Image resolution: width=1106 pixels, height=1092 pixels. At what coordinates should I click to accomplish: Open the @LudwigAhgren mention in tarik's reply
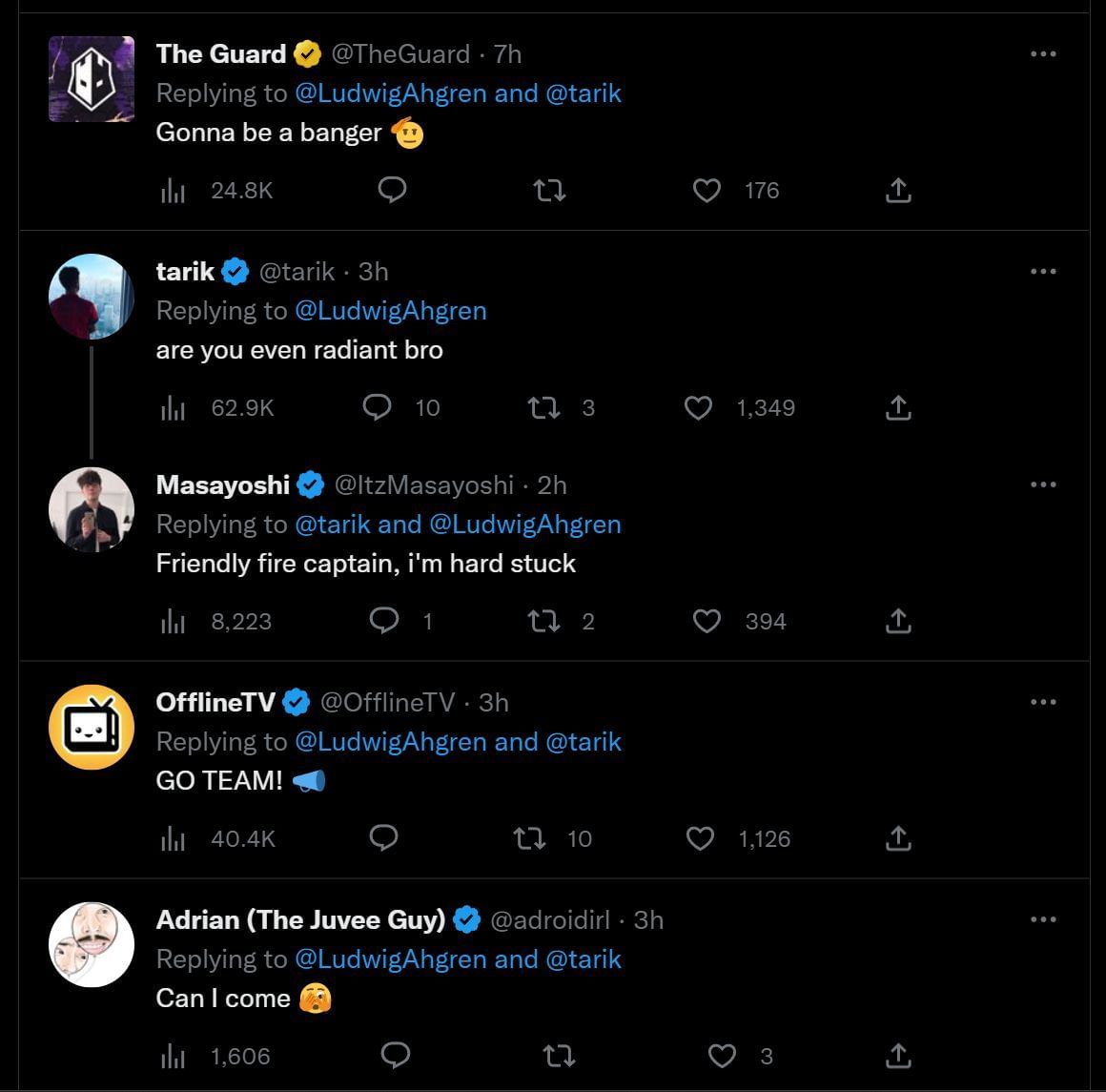[391, 311]
